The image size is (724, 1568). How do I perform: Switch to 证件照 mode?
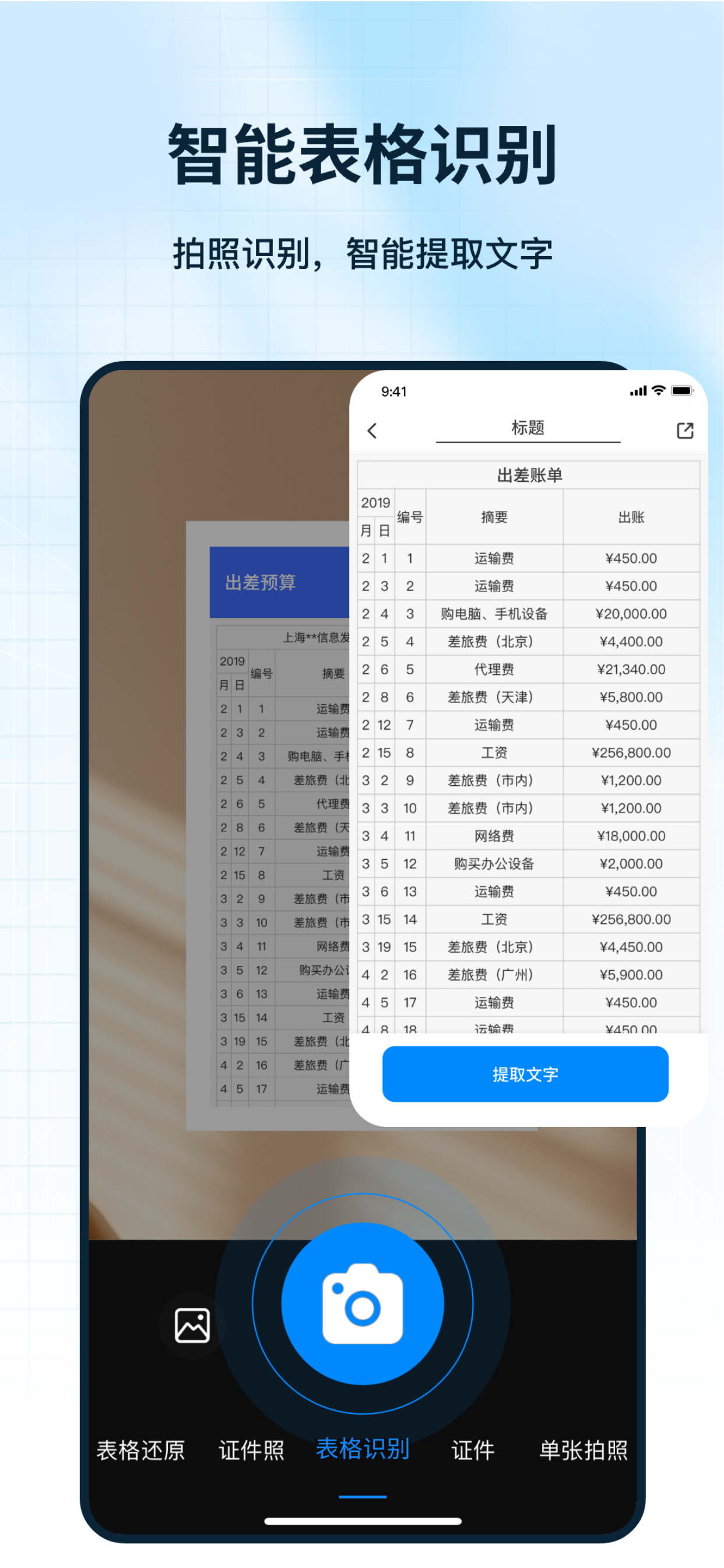pyautogui.click(x=251, y=1450)
